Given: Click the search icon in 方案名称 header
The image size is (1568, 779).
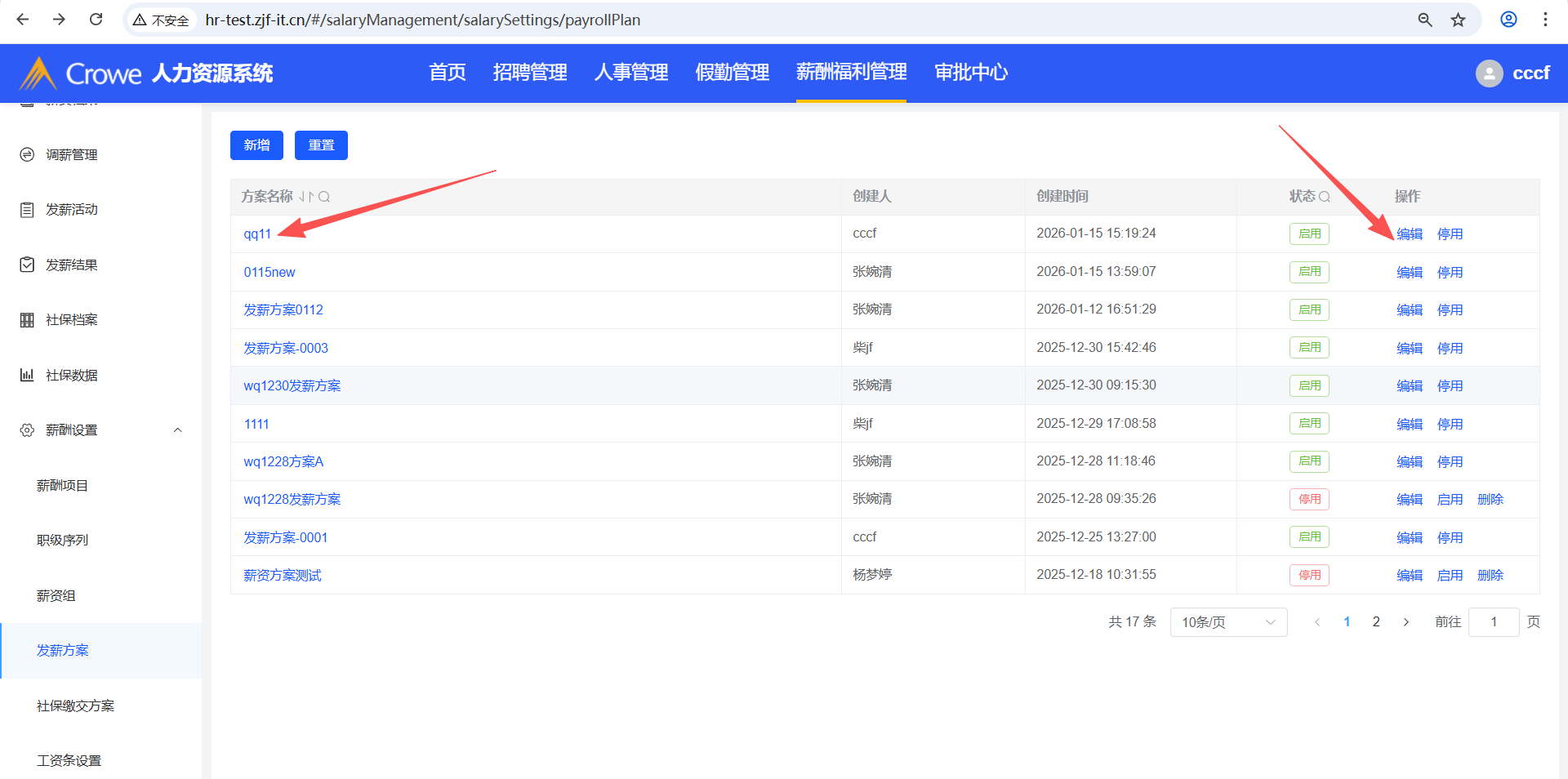Looking at the screenshot, I should (324, 197).
